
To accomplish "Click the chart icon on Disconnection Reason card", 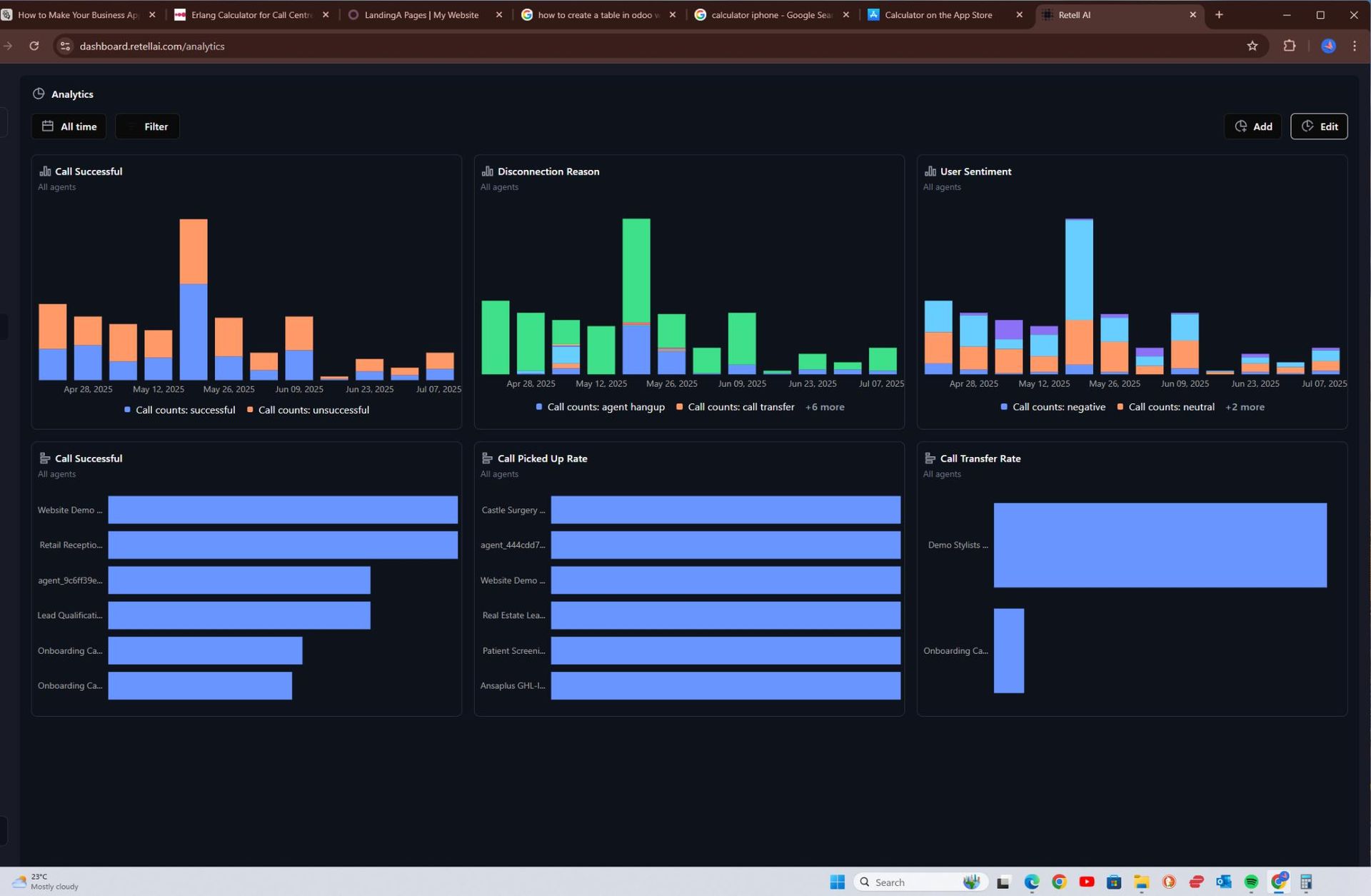I will (488, 171).
